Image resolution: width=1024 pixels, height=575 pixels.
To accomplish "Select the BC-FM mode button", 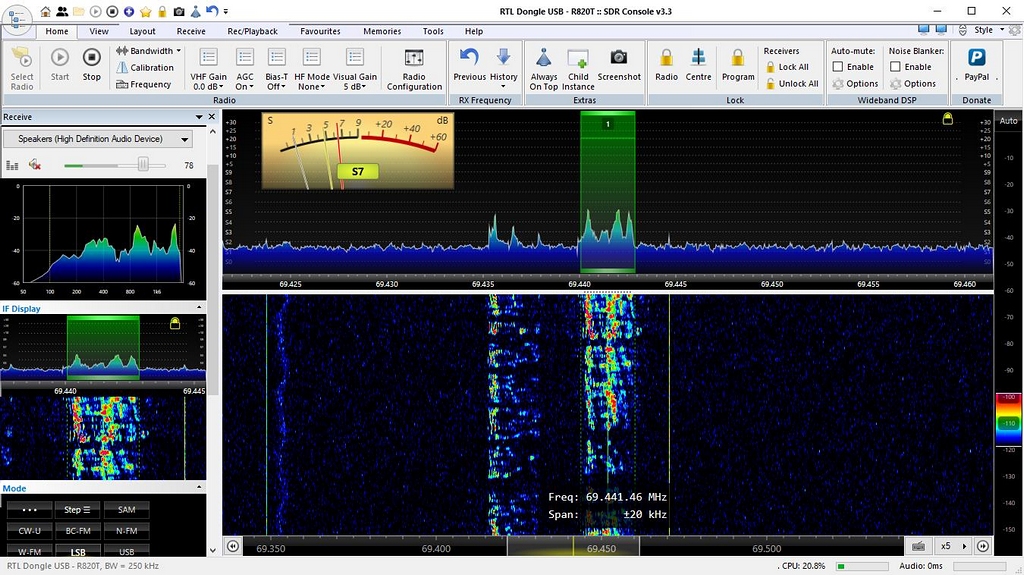I will tap(78, 531).
